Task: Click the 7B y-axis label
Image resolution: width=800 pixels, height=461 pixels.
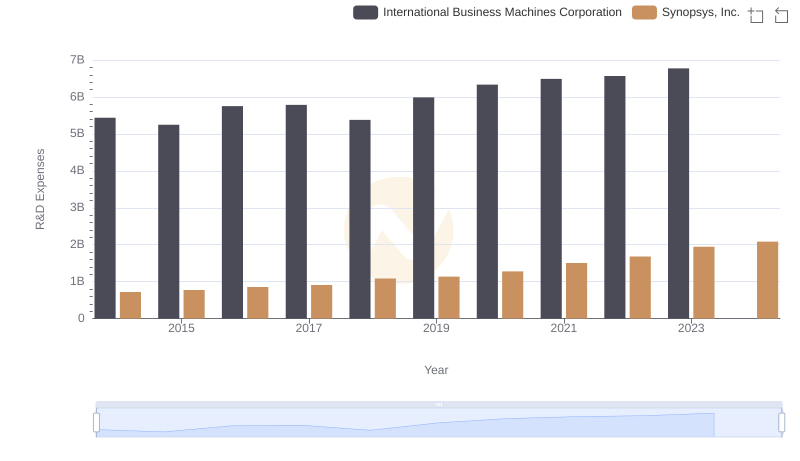Action: (77, 60)
